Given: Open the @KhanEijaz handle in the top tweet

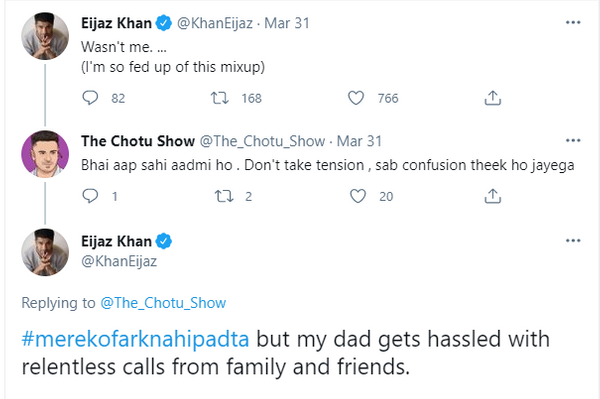Looking at the screenshot, I should (215, 23).
